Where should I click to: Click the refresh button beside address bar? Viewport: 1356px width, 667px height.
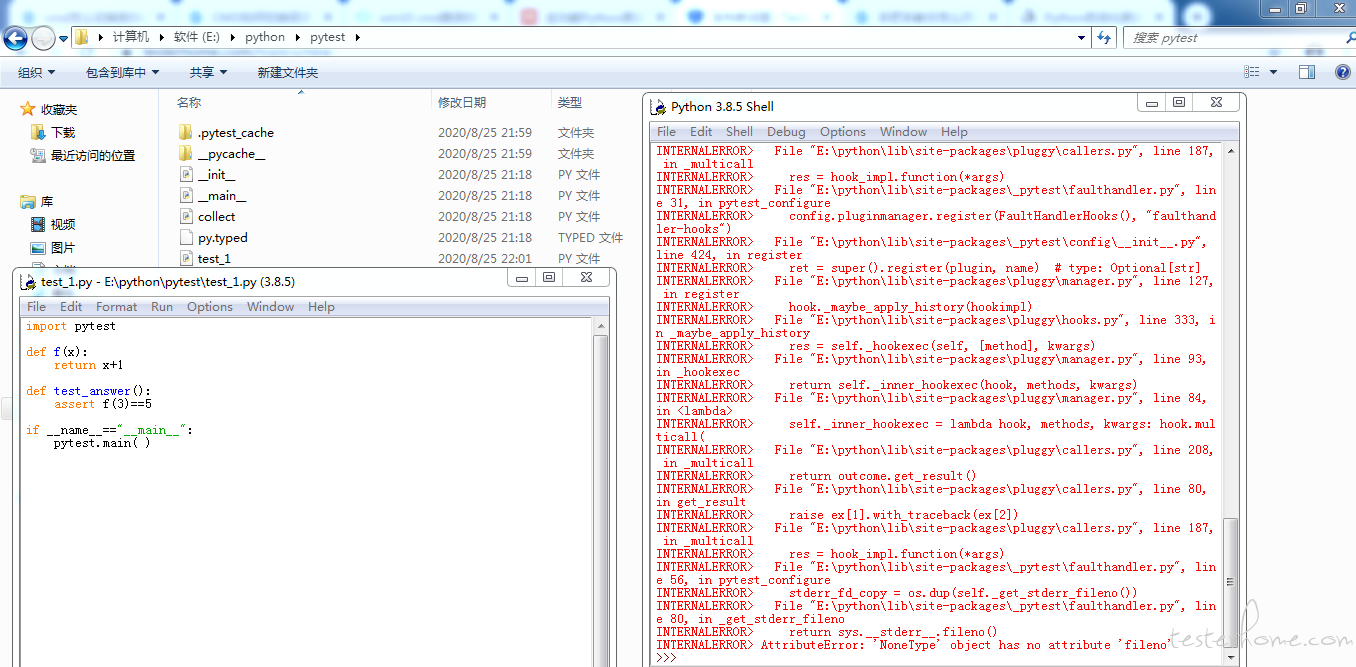(1104, 37)
